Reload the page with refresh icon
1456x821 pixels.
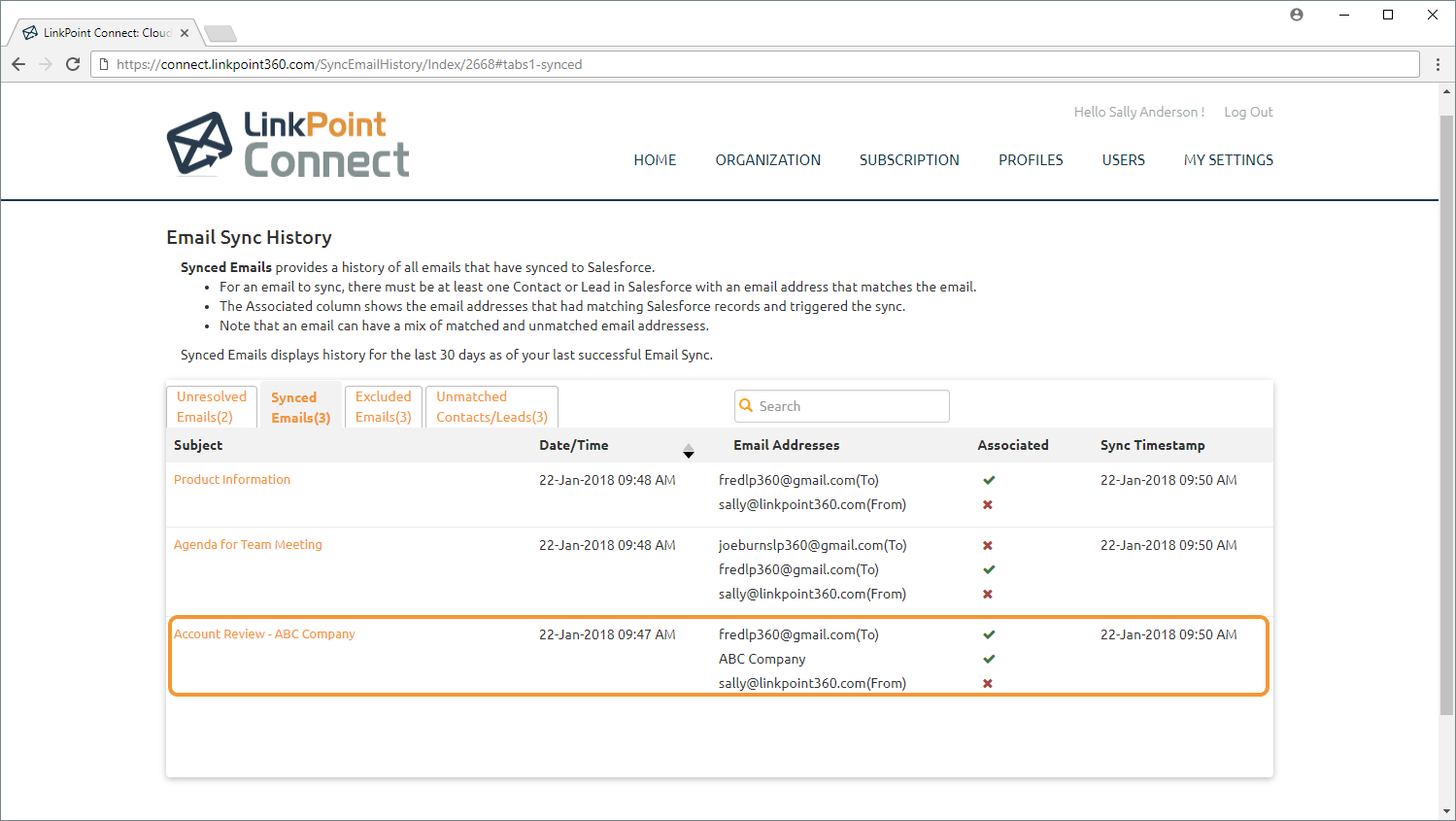73,64
